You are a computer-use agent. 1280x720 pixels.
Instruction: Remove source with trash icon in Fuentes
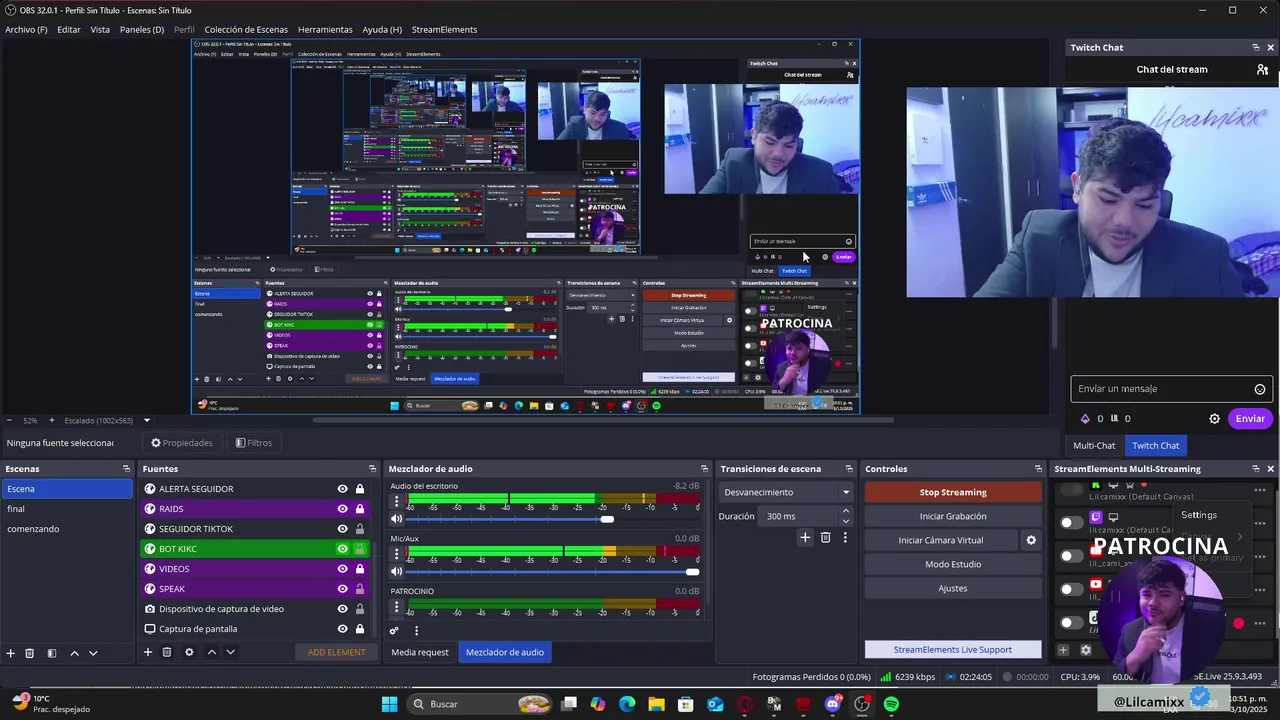167,652
